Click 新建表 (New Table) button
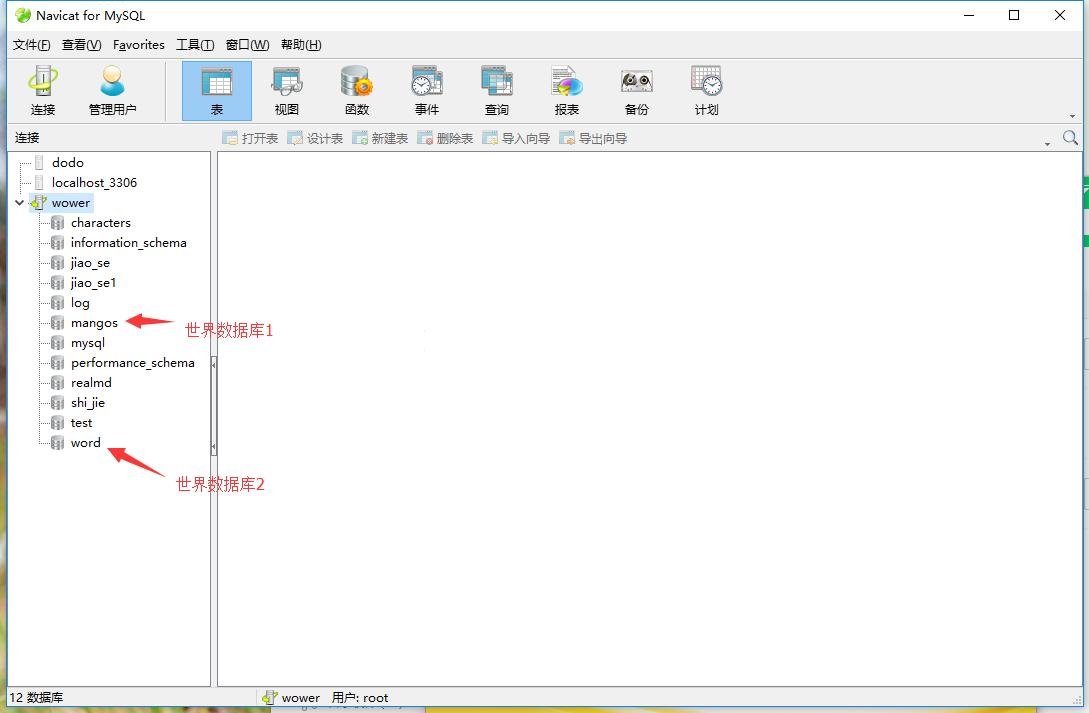 pyautogui.click(x=380, y=138)
